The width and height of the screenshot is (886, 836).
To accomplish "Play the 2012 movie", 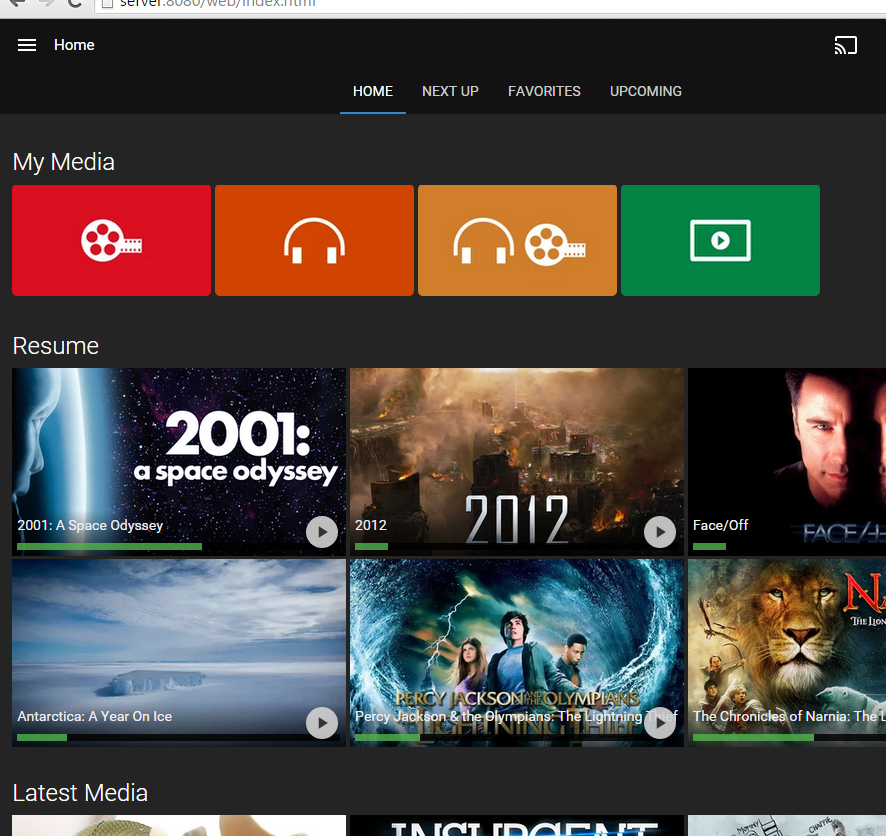I will (660, 532).
